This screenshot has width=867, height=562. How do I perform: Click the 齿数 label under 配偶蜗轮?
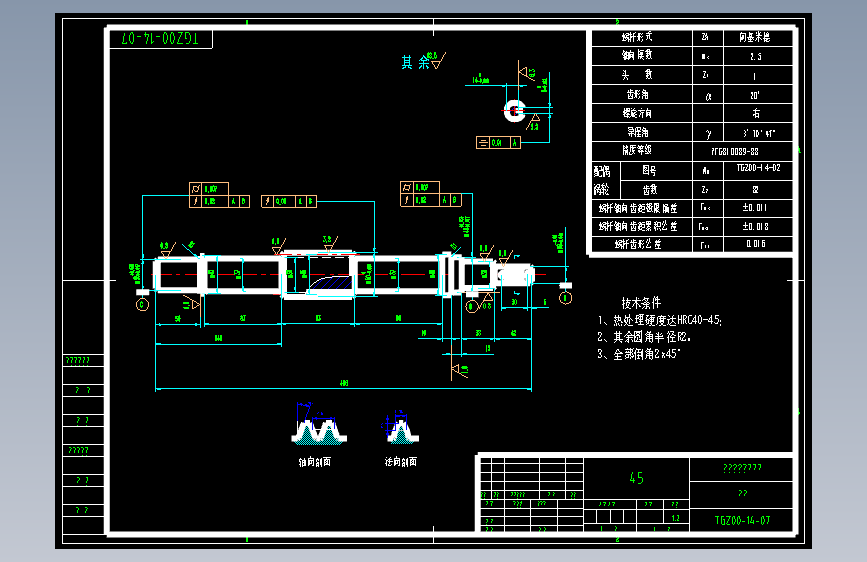coord(650,190)
